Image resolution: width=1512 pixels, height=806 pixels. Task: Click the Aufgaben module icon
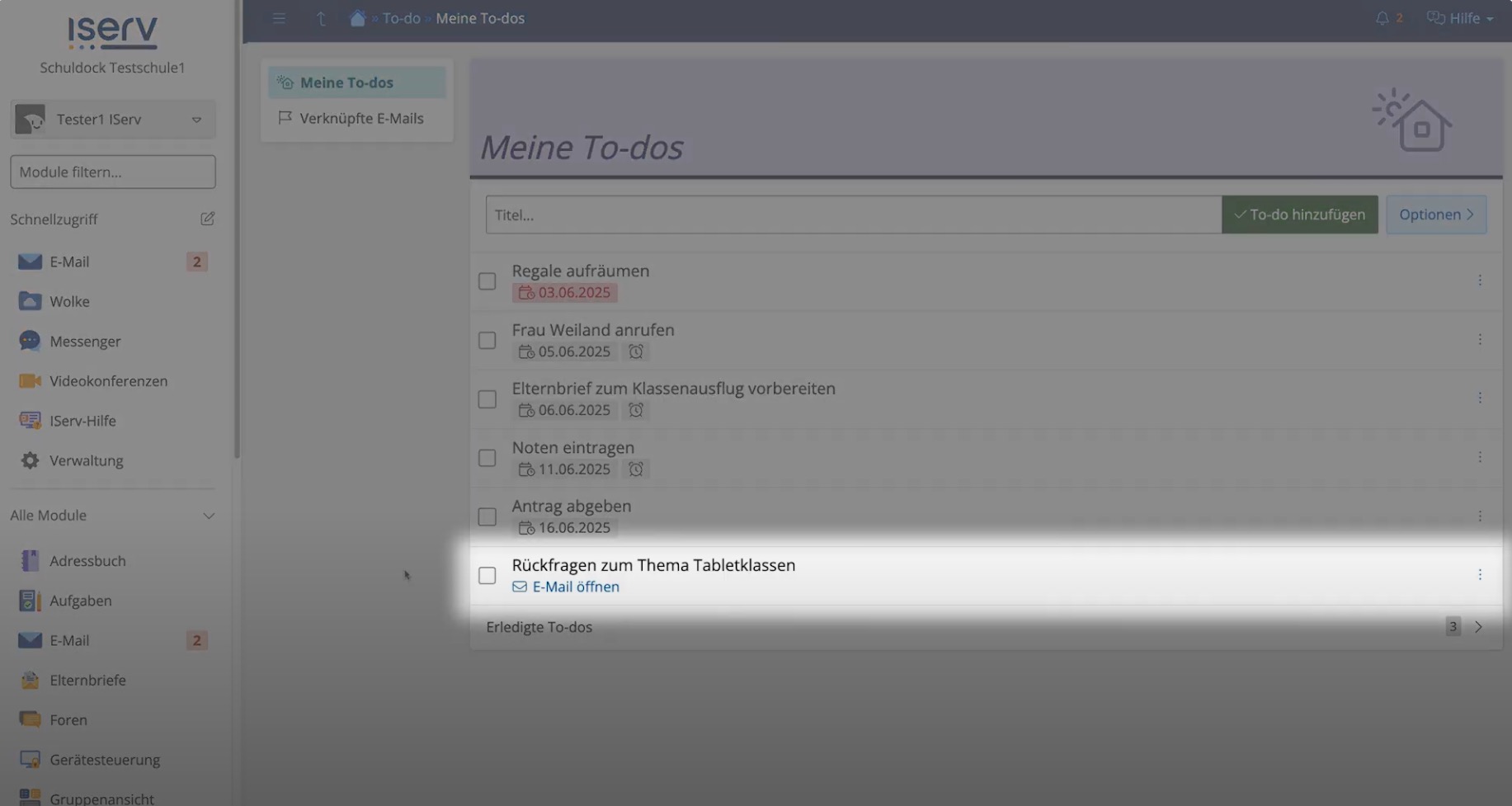[x=29, y=600]
